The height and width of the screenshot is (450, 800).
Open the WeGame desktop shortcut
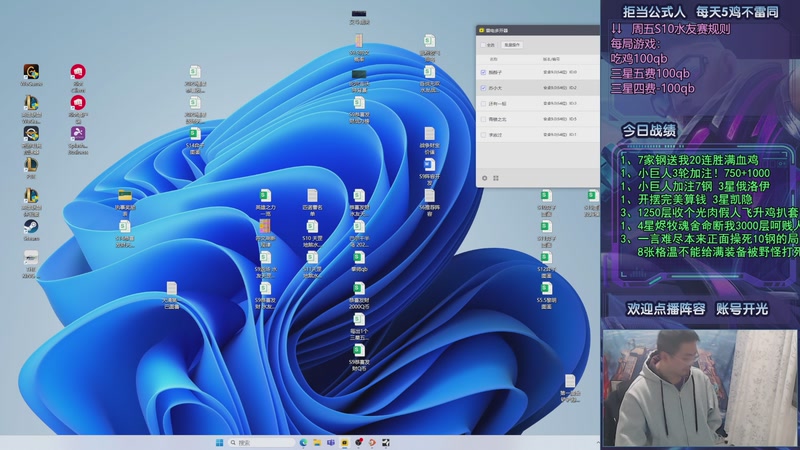[x=31, y=74]
